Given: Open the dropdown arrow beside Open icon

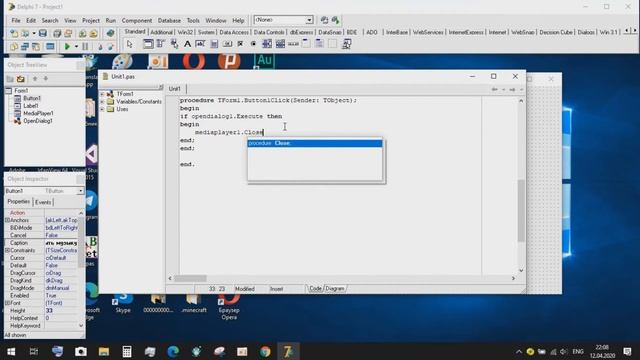Looking at the screenshot, I should click(33, 33).
